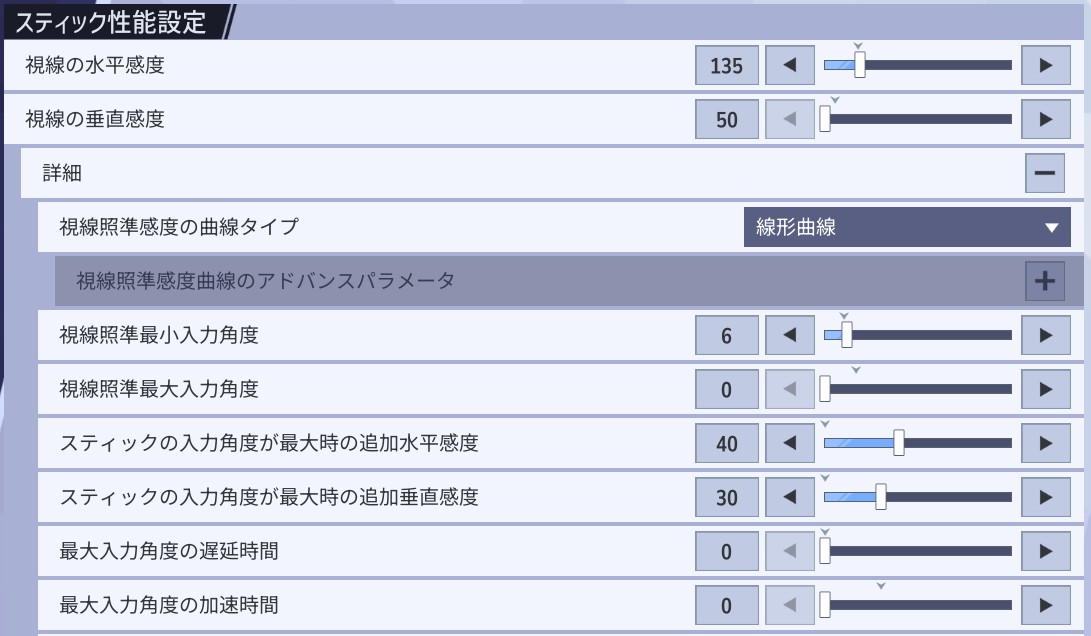
Task: Decrease 視線照準最小入力角度 with left arrow
Action: point(790,336)
